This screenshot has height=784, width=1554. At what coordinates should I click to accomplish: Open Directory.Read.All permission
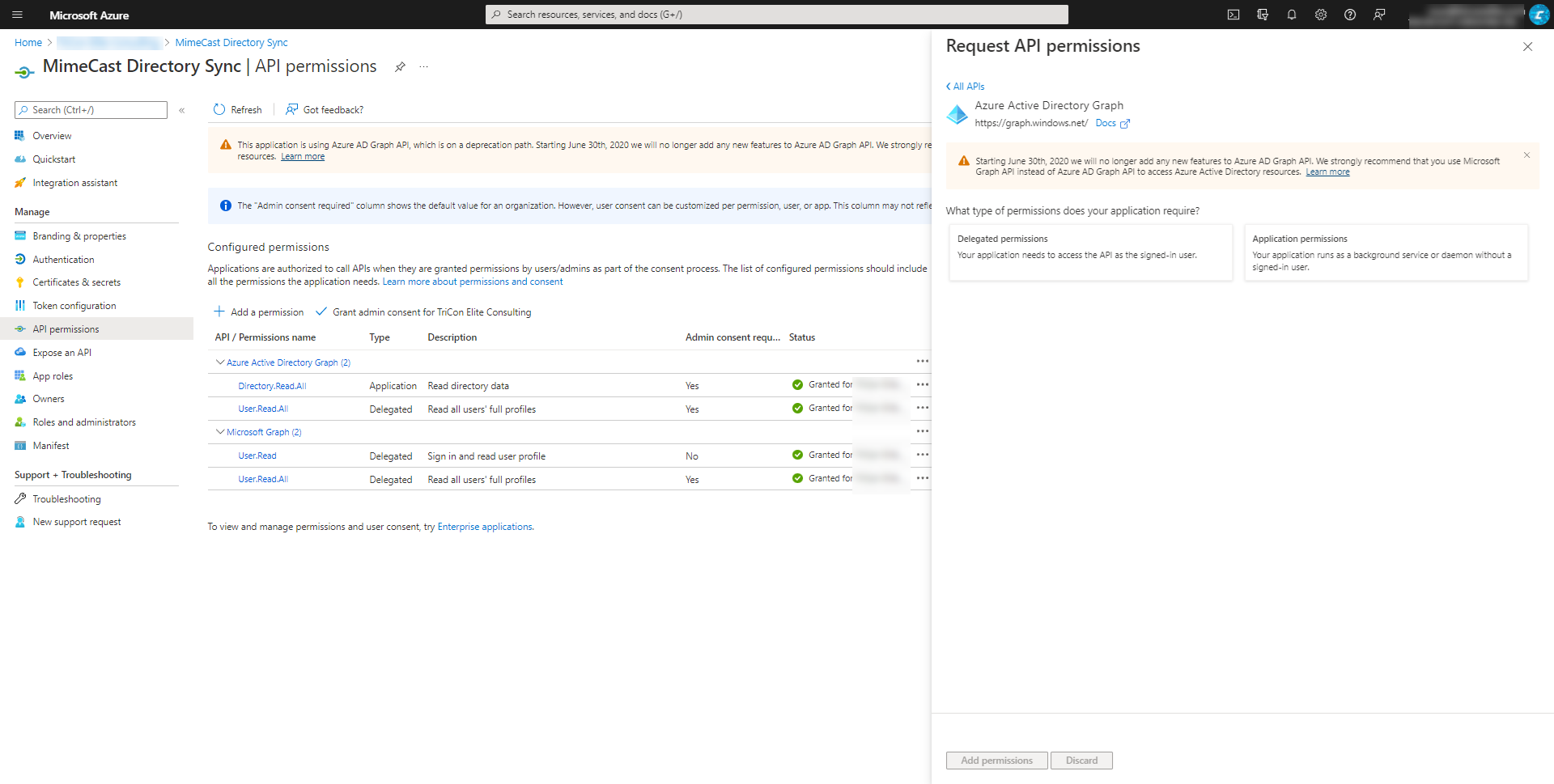click(x=272, y=386)
